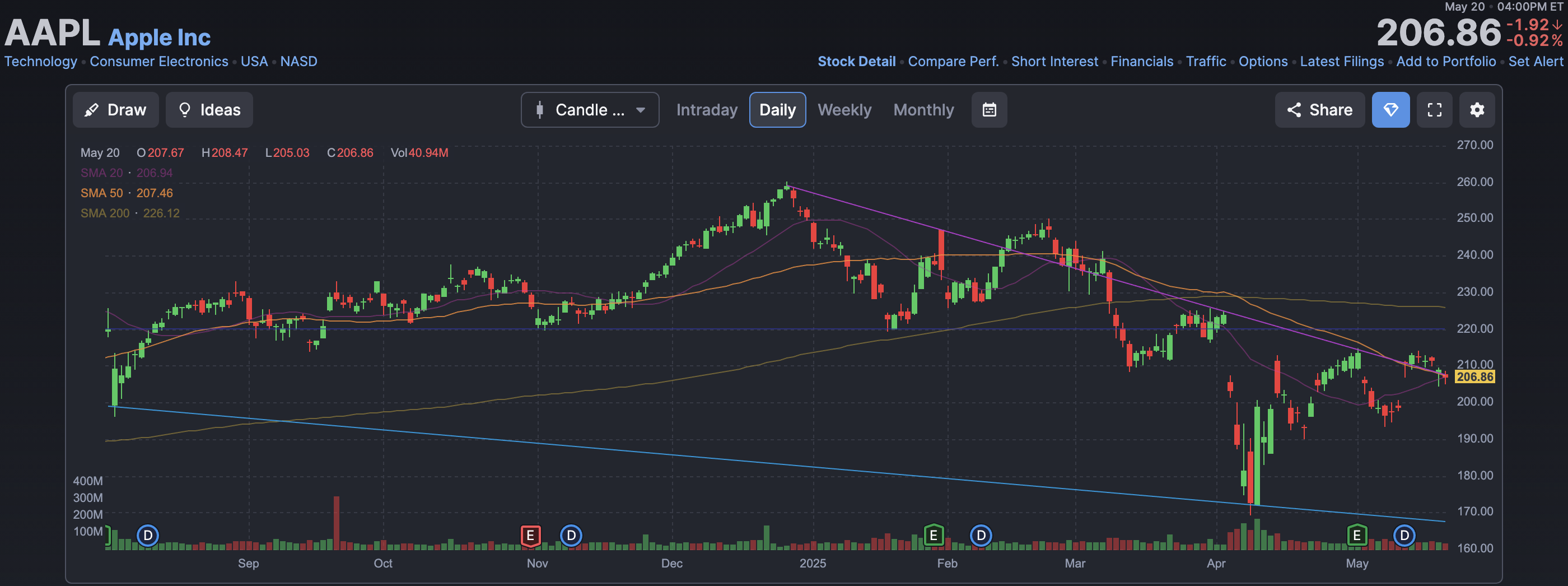Open the USA country link
Screen dimensions: 1568x586
[254, 62]
